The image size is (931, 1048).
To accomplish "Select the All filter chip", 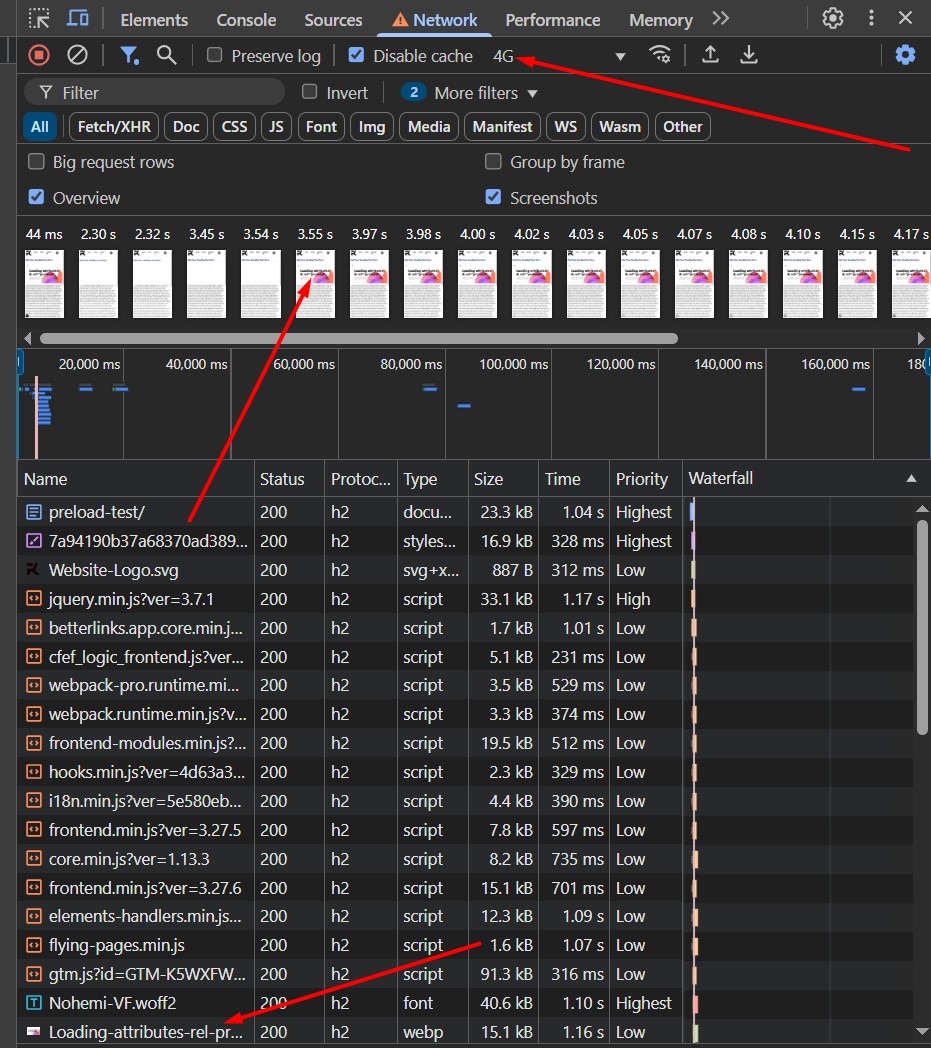I will pos(39,127).
